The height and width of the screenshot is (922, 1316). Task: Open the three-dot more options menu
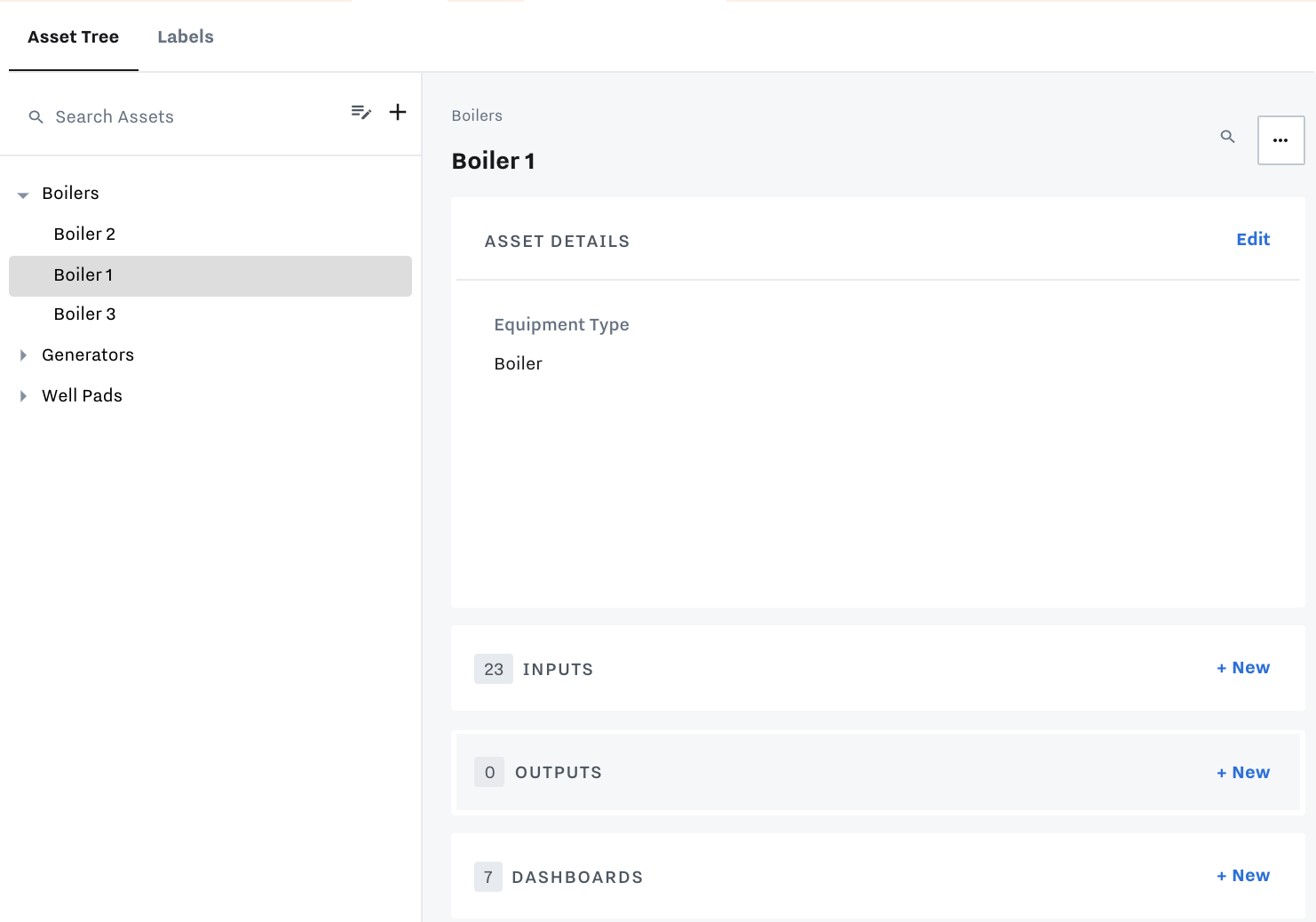[1280, 140]
